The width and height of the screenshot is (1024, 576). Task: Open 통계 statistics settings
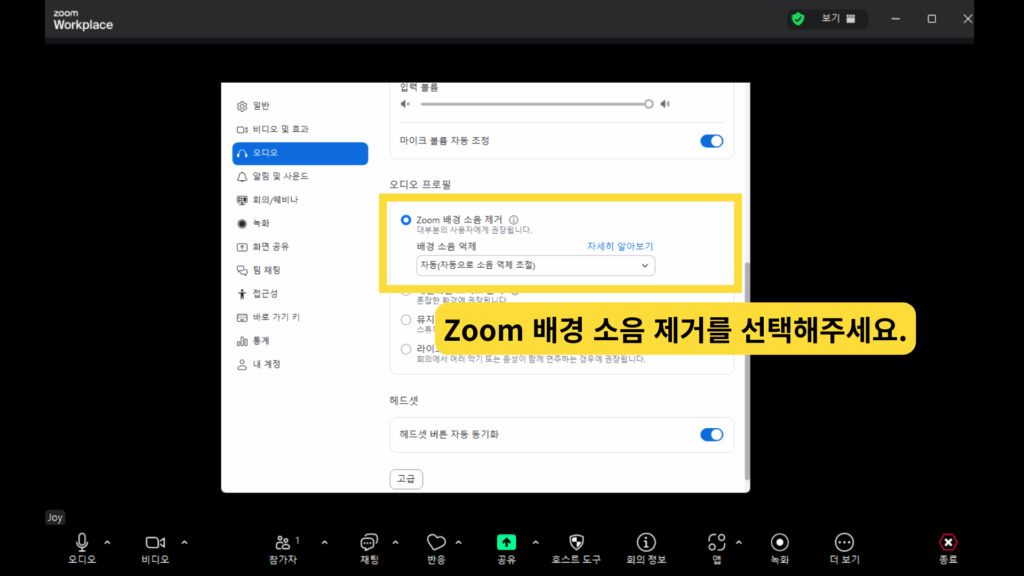coord(300,341)
